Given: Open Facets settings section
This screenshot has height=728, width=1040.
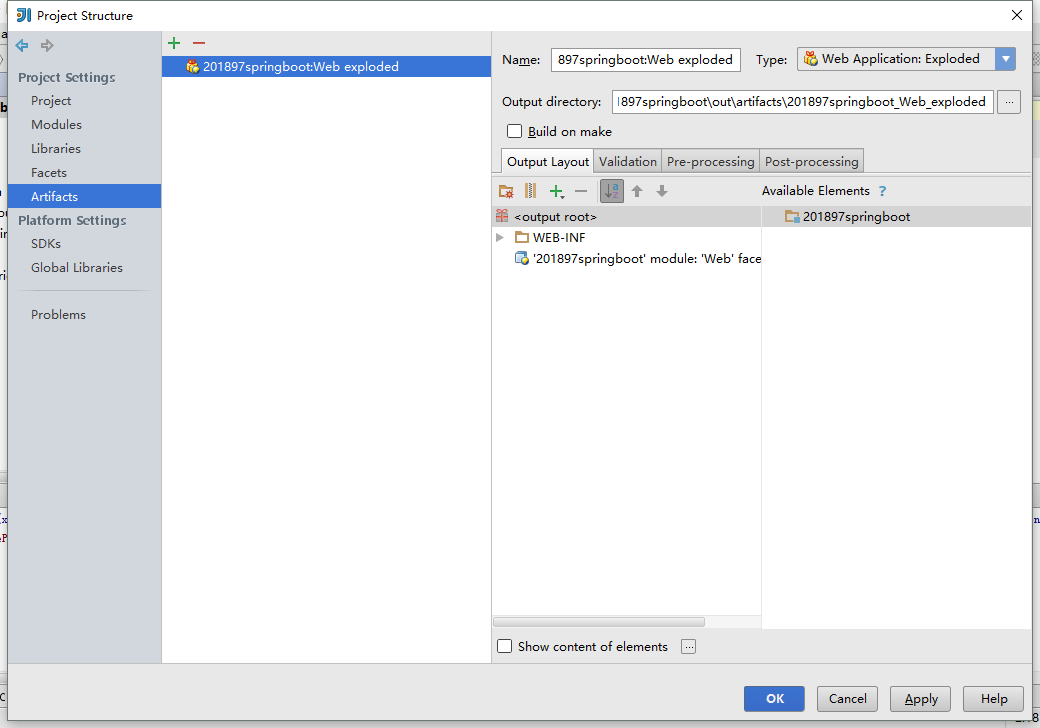Looking at the screenshot, I should click(x=49, y=172).
